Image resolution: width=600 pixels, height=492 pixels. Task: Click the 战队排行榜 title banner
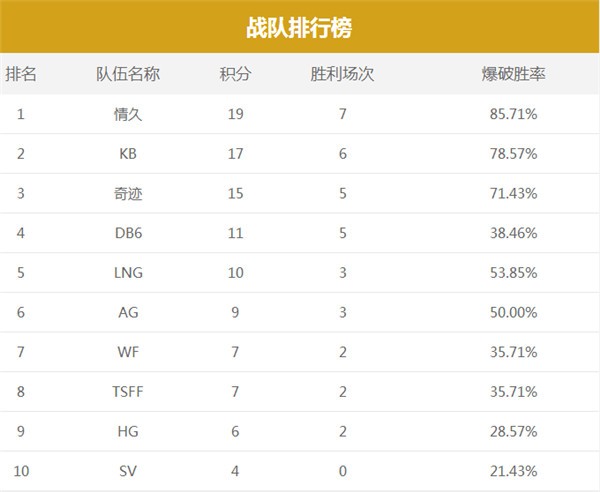tap(299, 27)
